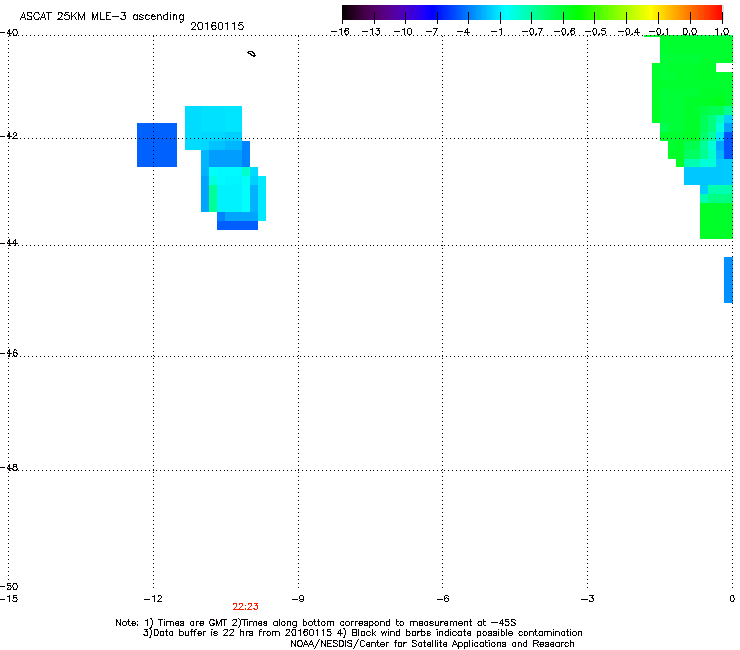
Task: Click the small blue patch below latitude -44 at the right edge
Action: [x=729, y=280]
